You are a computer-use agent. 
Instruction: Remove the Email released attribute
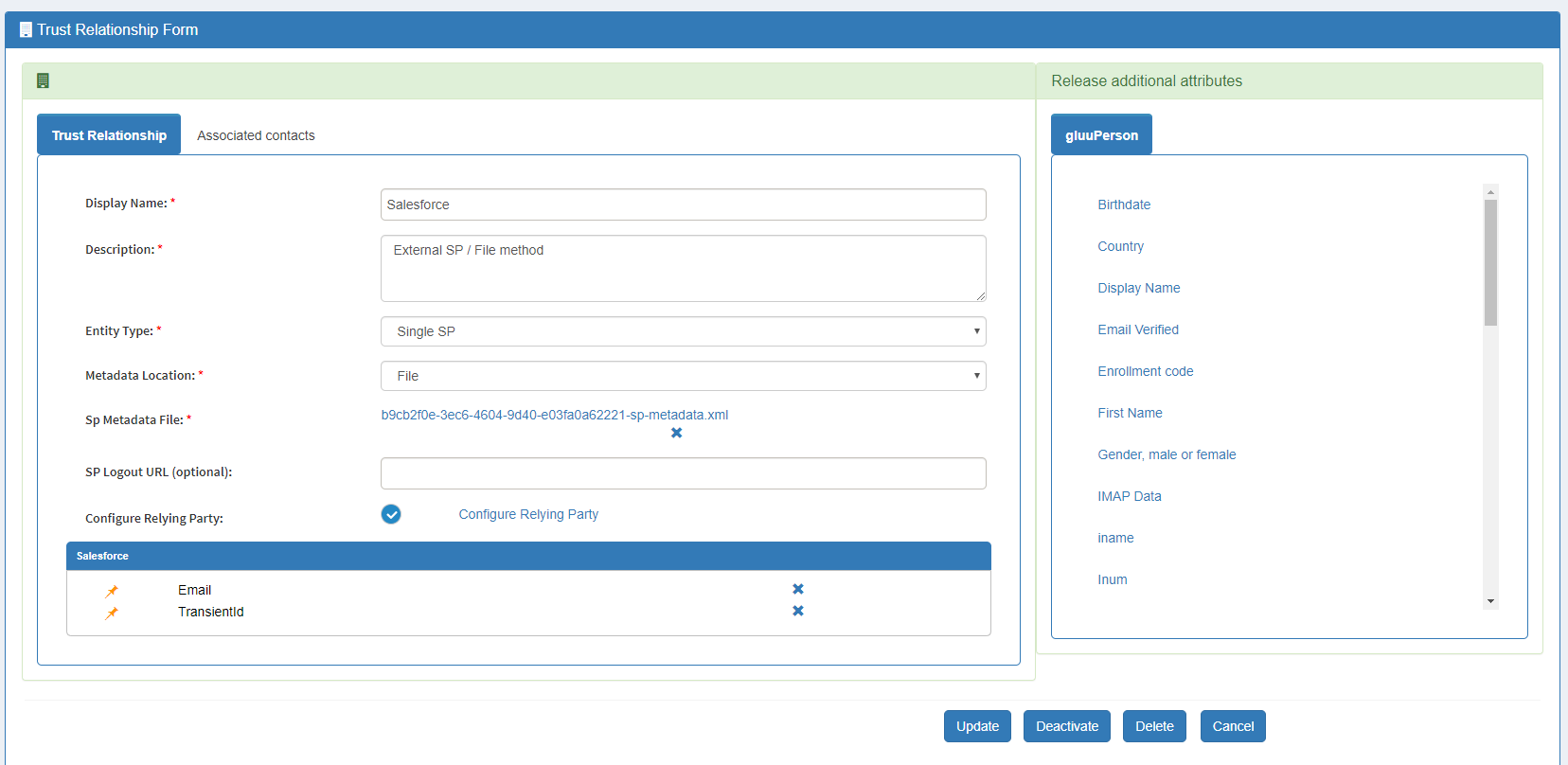(798, 589)
